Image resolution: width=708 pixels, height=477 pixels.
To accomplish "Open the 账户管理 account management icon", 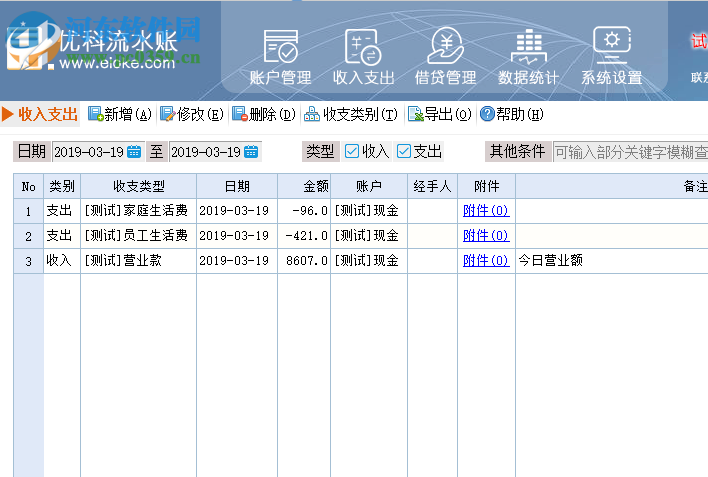I will [x=280, y=56].
